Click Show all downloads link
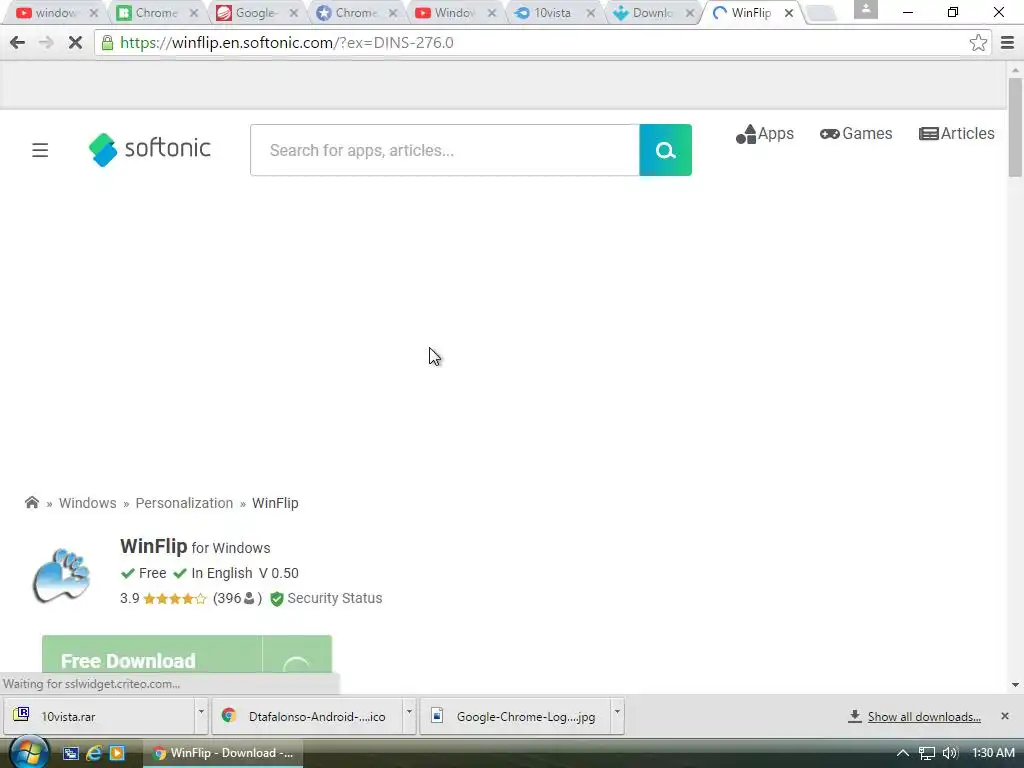 pos(923,716)
